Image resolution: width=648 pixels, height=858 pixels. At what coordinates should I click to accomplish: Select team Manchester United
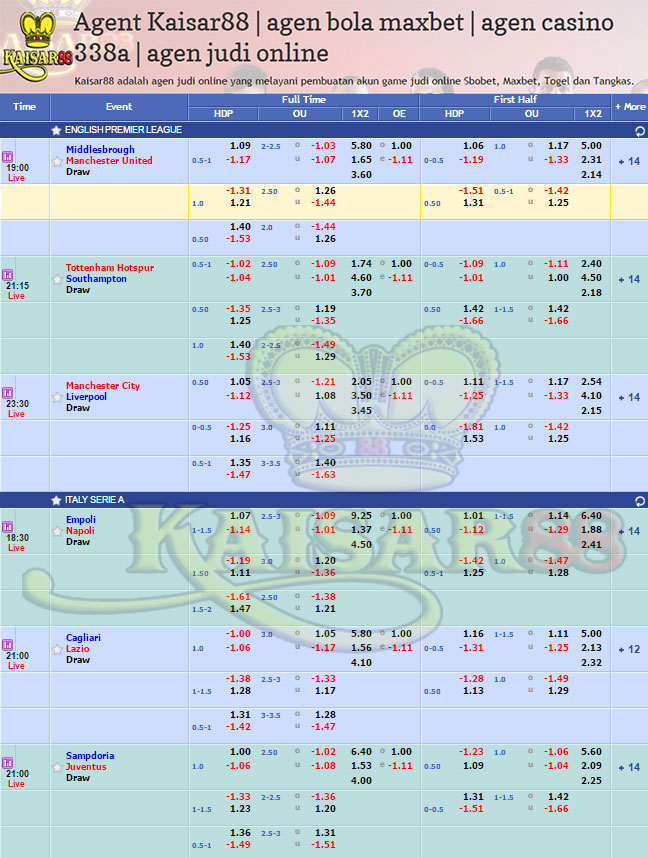tap(109, 160)
